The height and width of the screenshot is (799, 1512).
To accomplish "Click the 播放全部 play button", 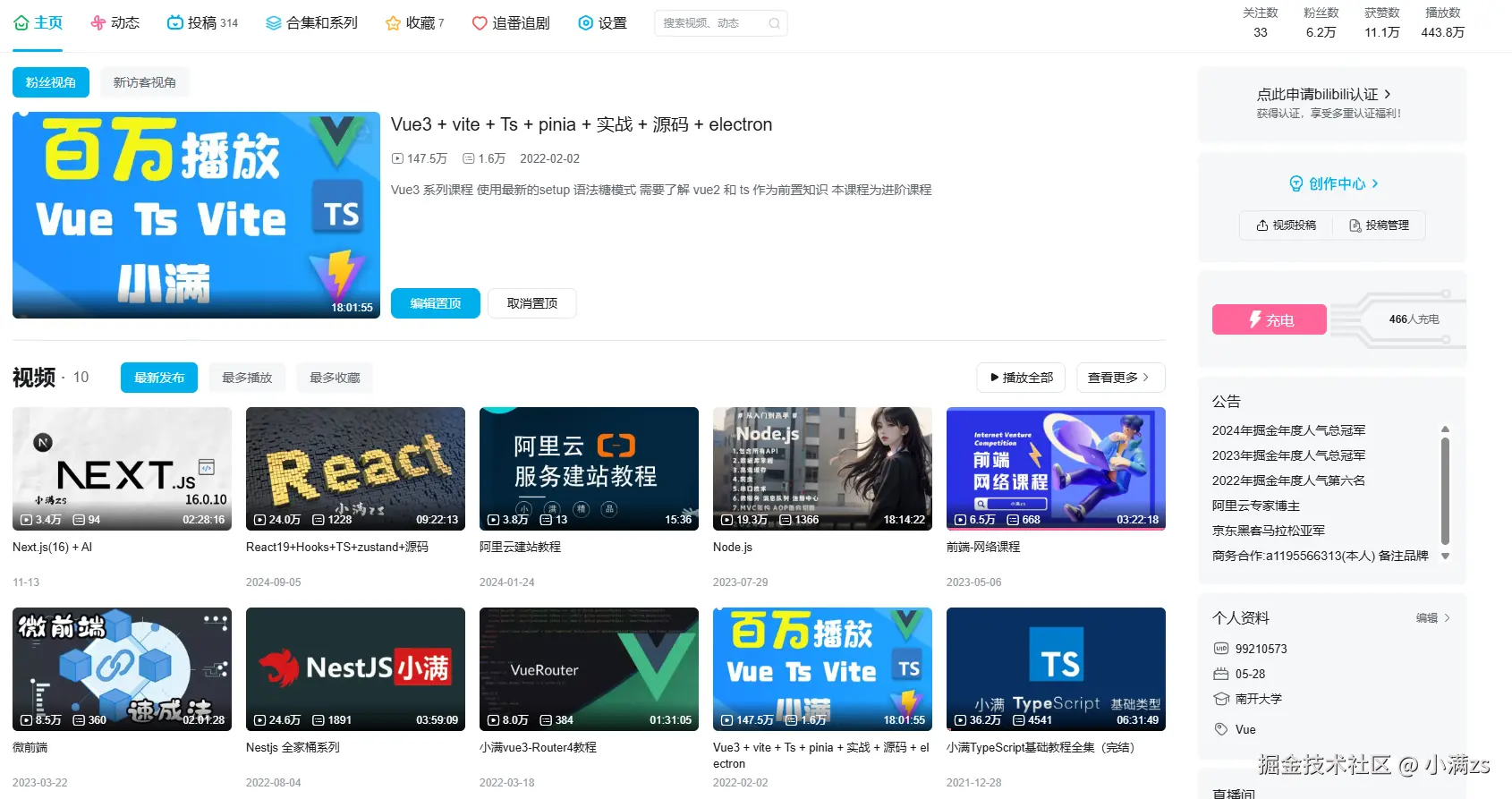I will 1022,378.
